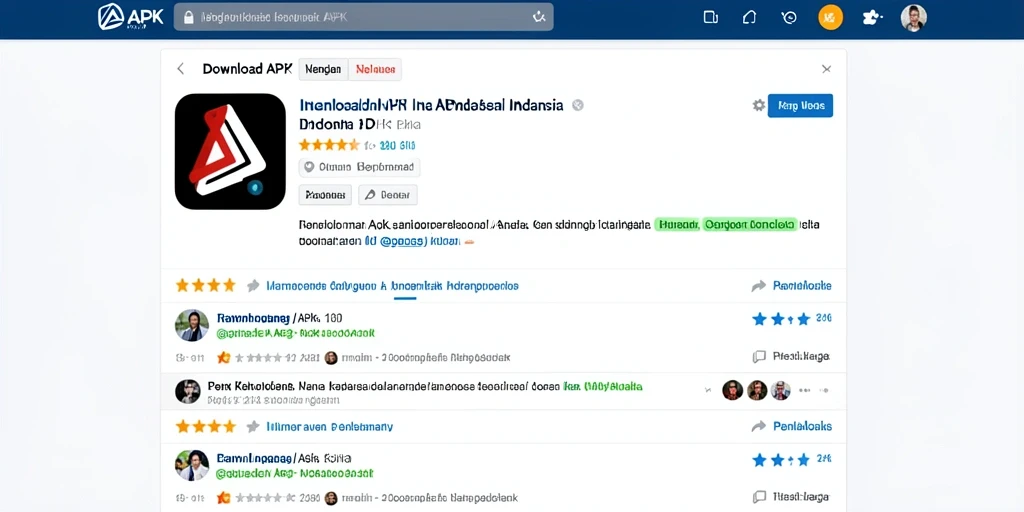Open the Ramnbootnaj reviewer avatar
Screen dimensions: 1024x512
[x=191, y=325]
